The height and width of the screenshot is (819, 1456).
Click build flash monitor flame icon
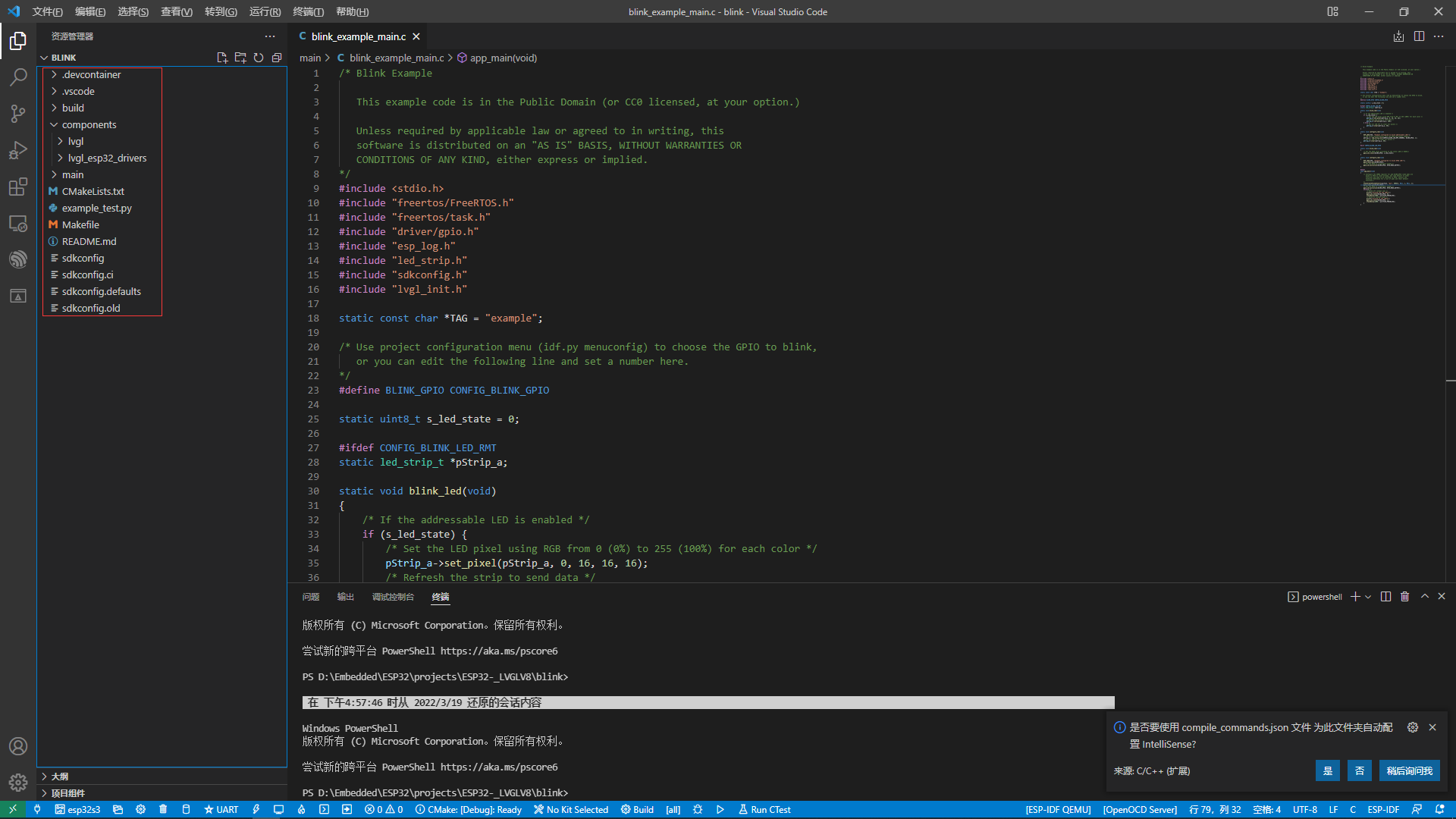click(301, 809)
